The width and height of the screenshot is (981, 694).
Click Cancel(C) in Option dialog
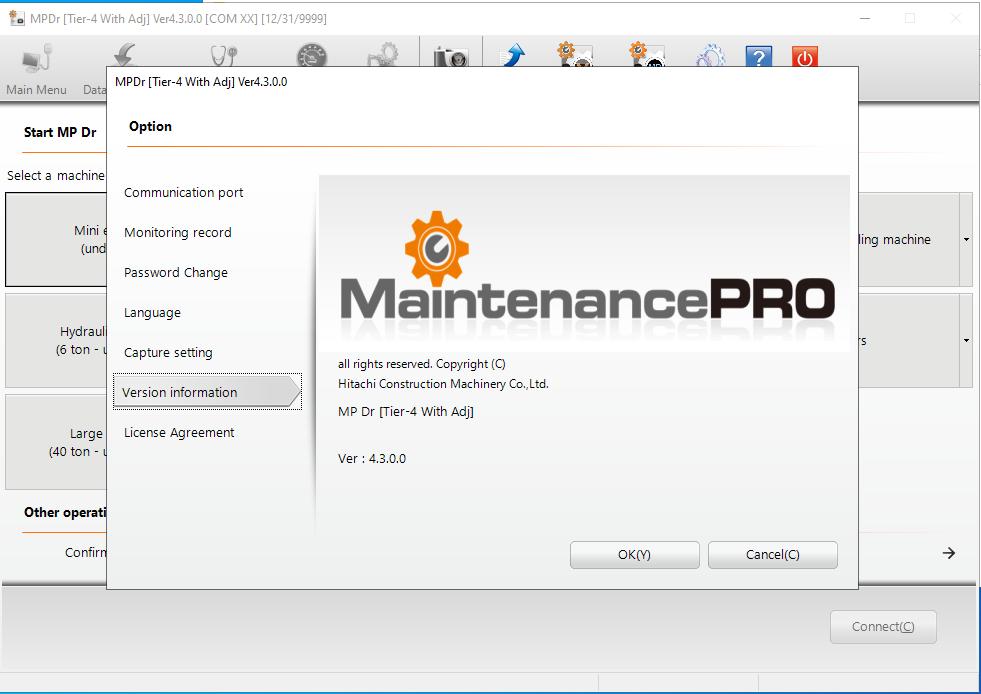pos(773,555)
